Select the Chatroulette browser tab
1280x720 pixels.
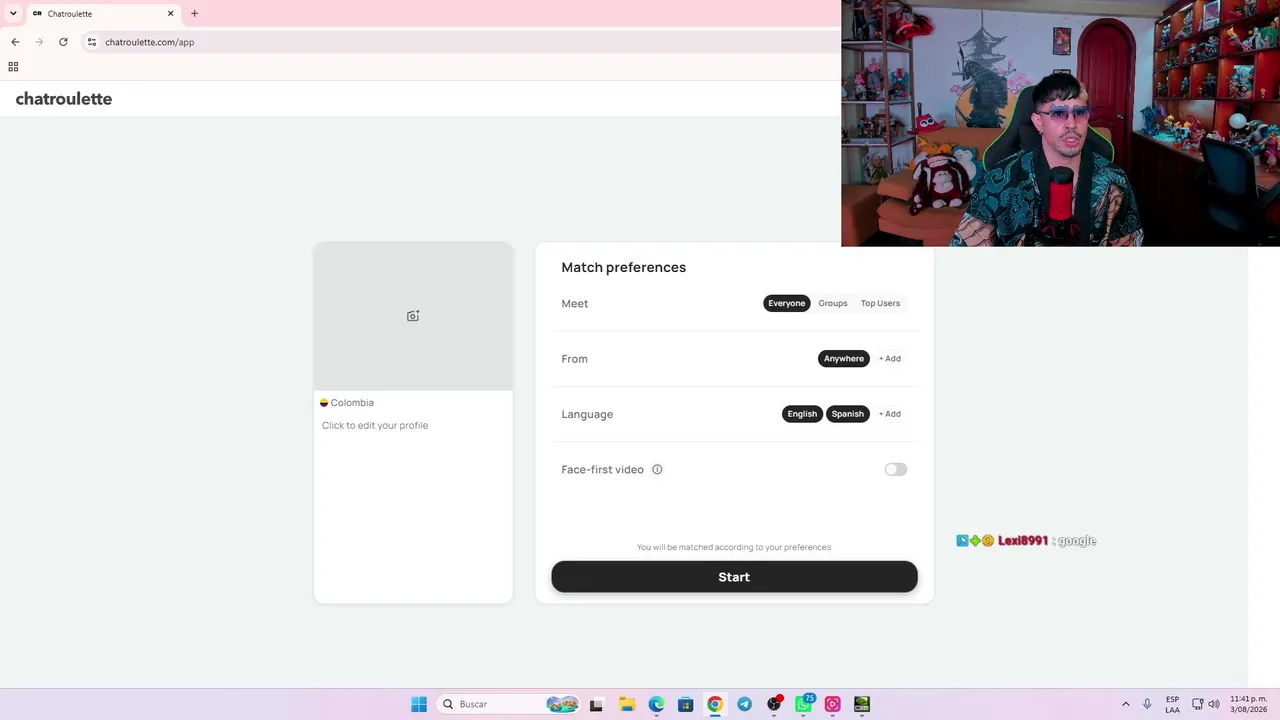coord(103,14)
